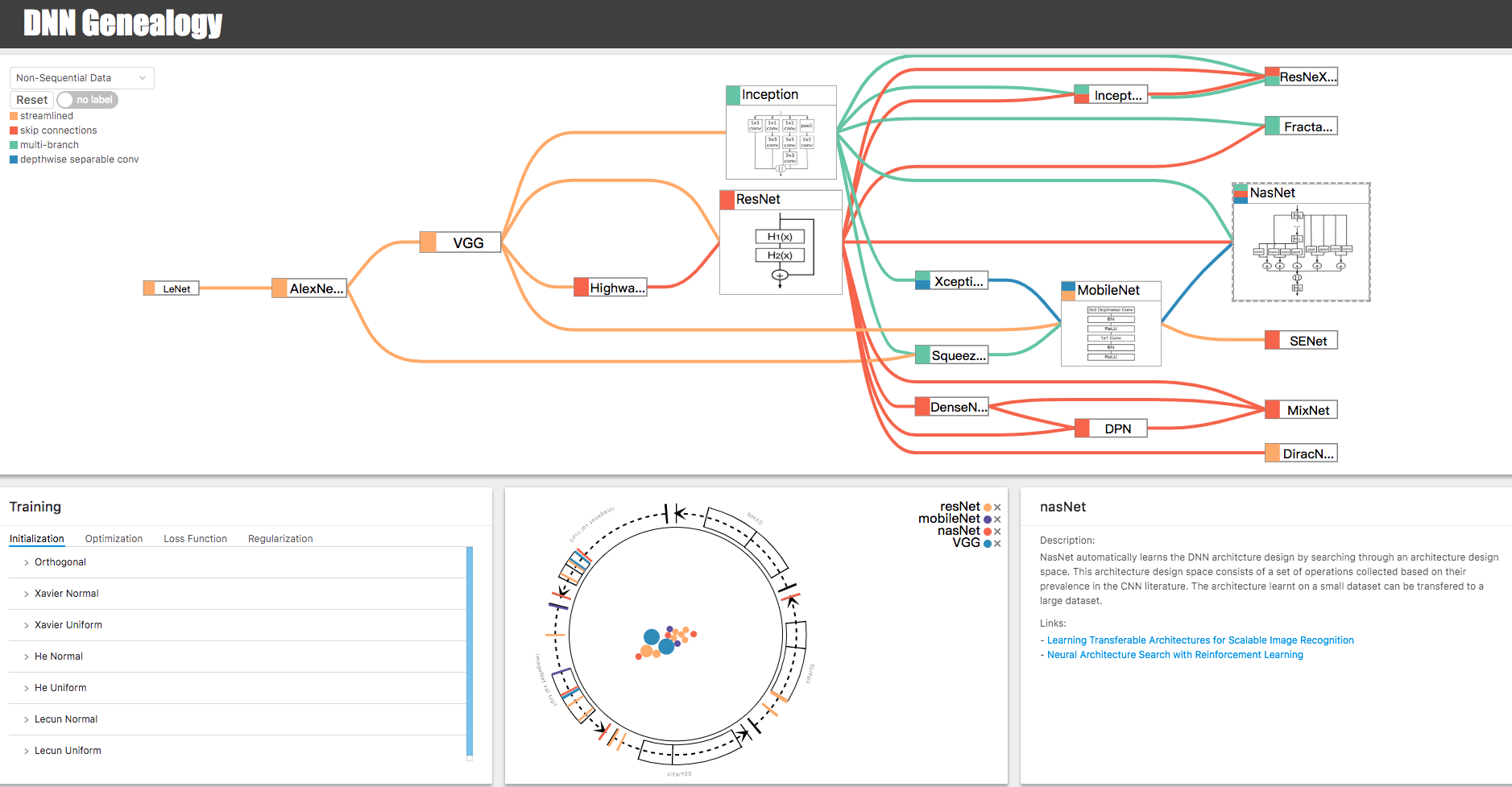
Task: Switch to the Loss Function tab
Action: [195, 539]
